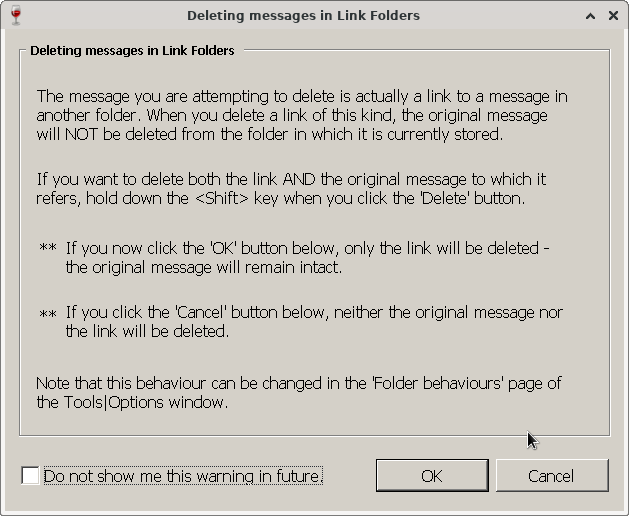Click the capitalized word 'AND' in the message
Screen dimensions: 629x516
click(300, 179)
